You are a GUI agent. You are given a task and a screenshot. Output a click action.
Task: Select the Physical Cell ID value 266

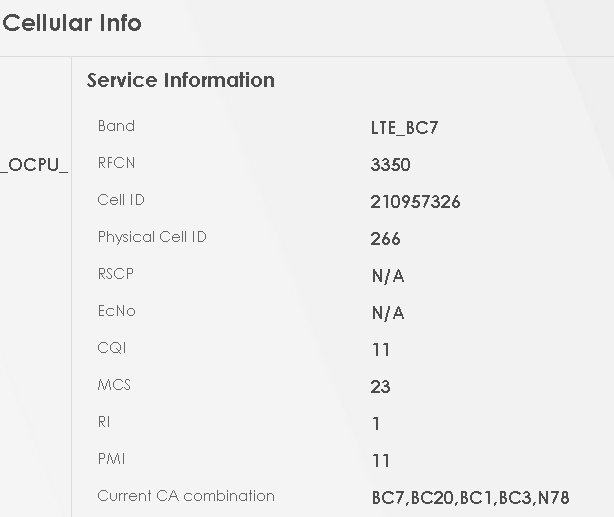[x=385, y=239]
